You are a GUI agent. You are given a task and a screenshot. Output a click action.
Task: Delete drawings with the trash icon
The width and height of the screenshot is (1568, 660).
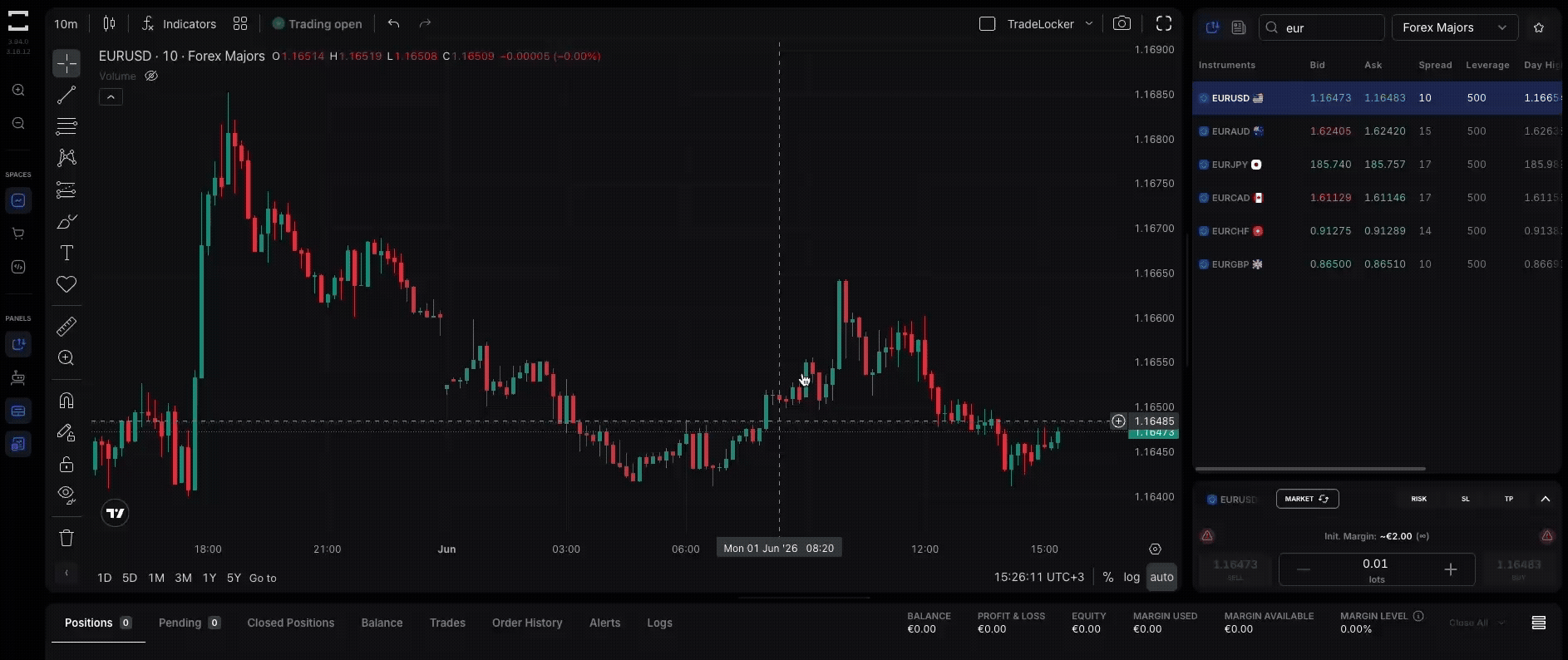click(x=67, y=538)
